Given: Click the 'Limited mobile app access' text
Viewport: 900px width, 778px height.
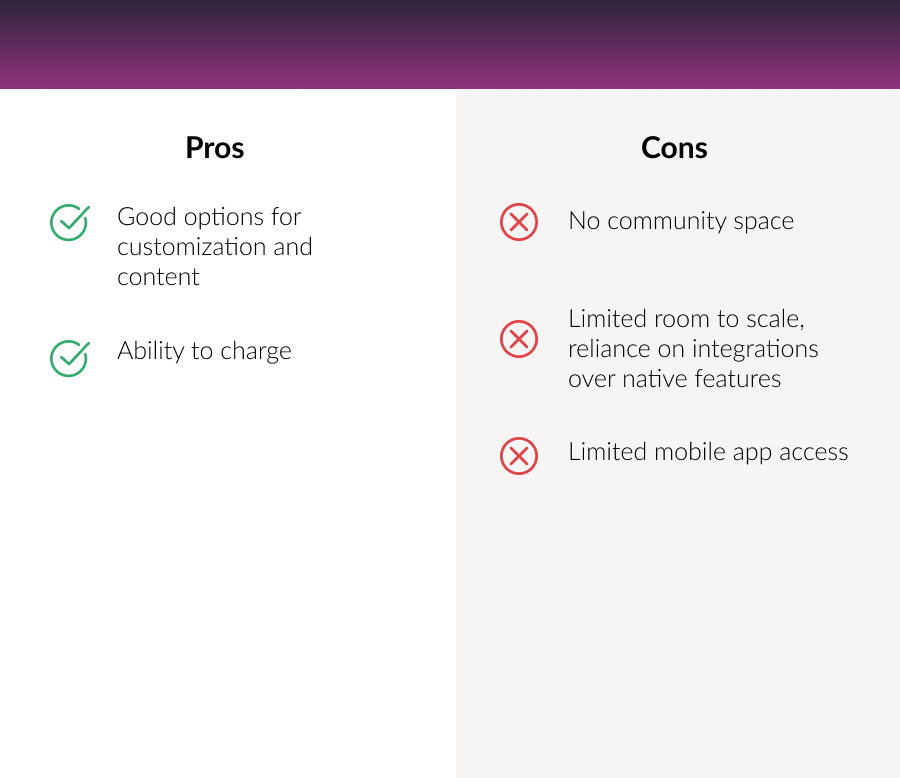Looking at the screenshot, I should [x=708, y=452].
